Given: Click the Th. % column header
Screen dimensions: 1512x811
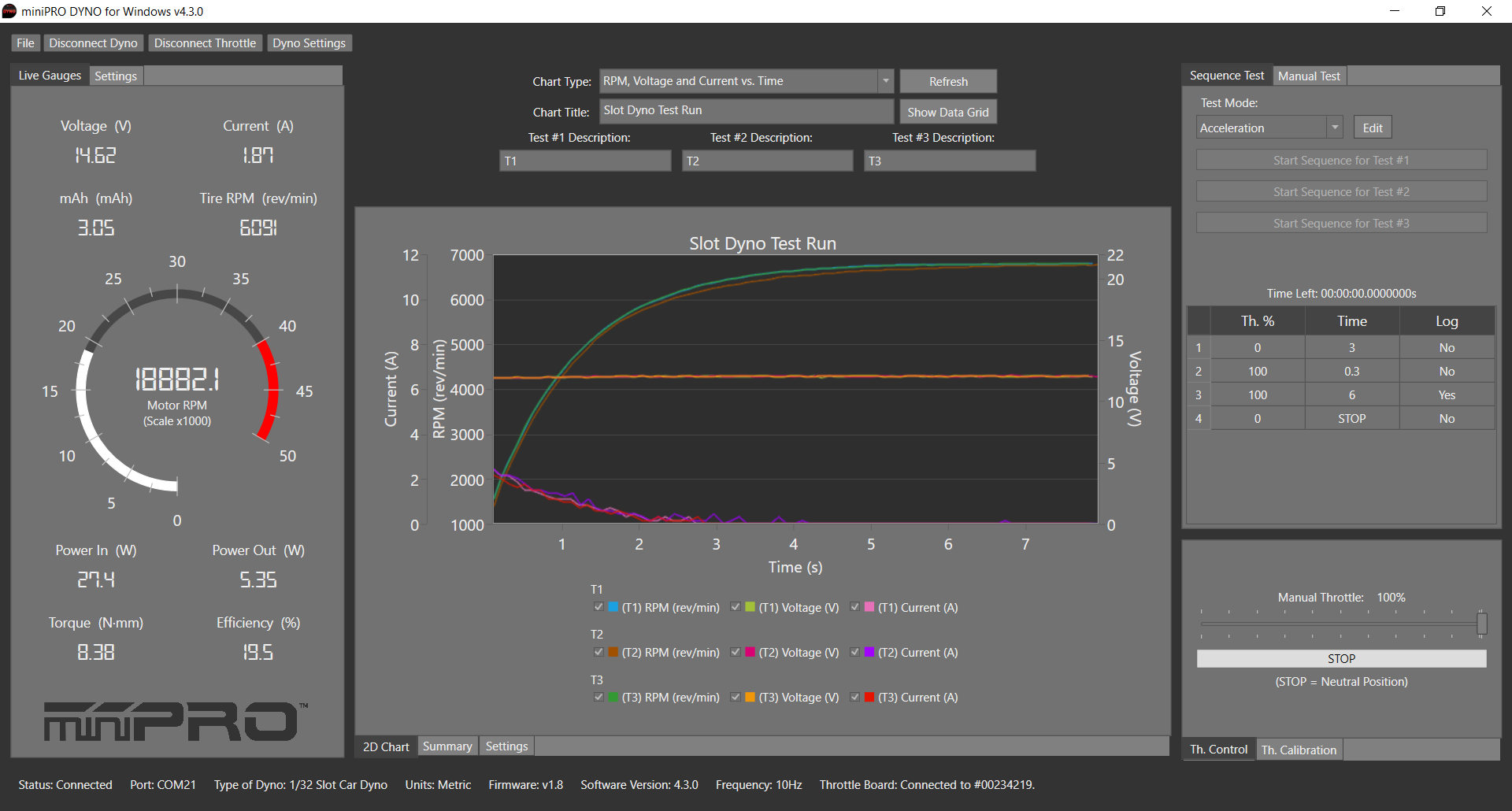Looking at the screenshot, I should pos(1258,320).
